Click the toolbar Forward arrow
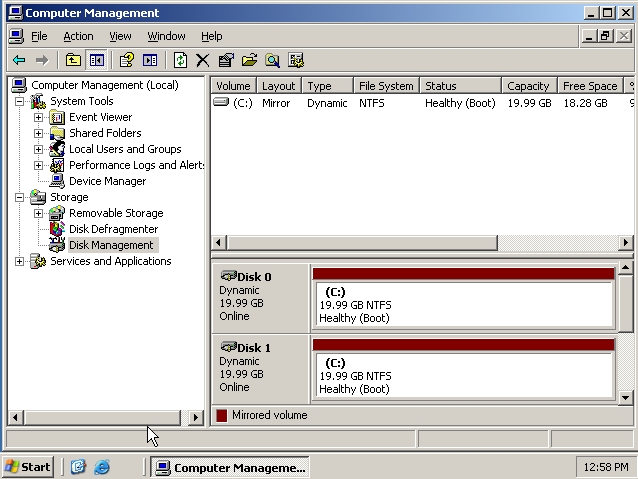The width and height of the screenshot is (638, 479). pos(42,60)
